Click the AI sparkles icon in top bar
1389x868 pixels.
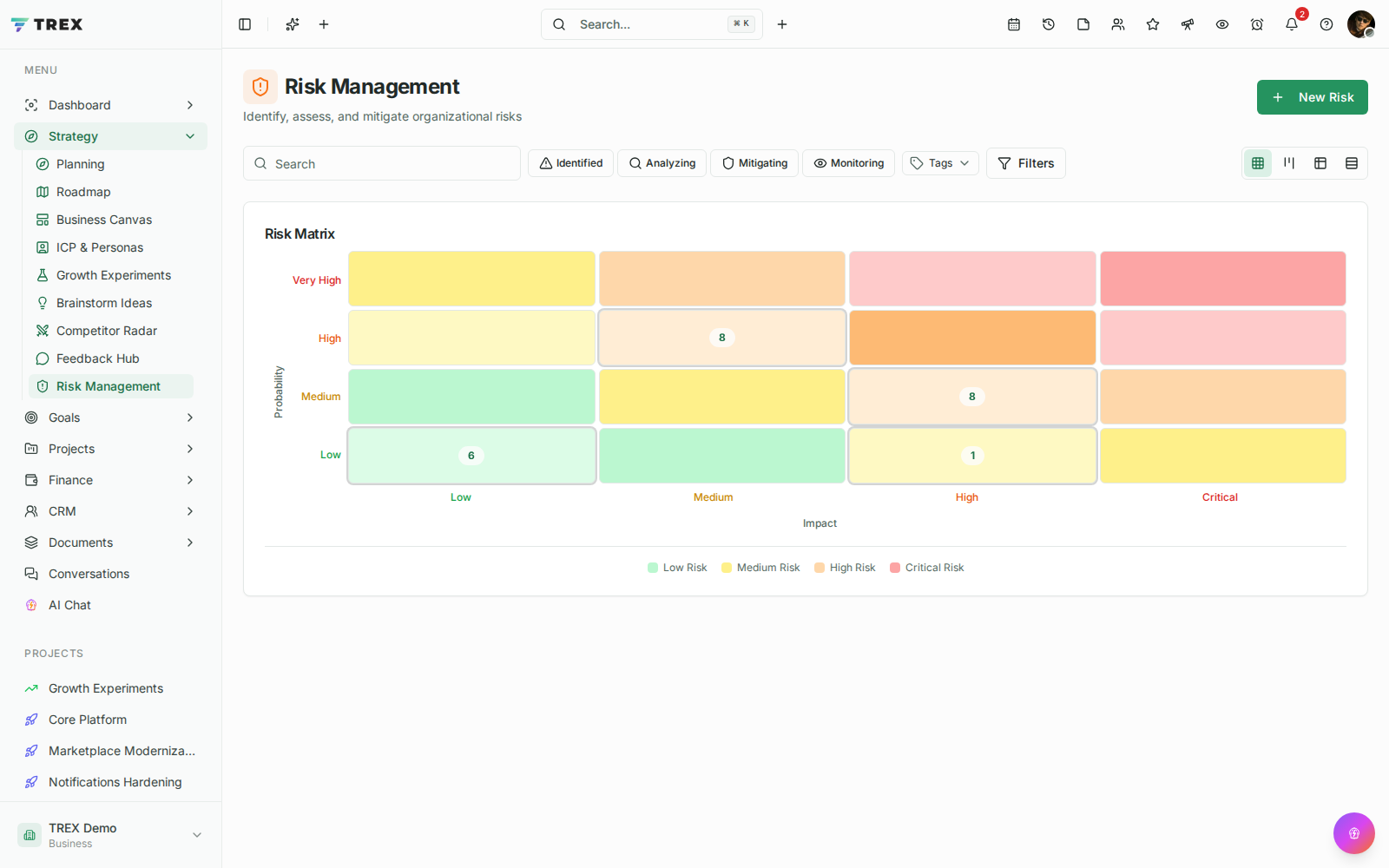[293, 24]
